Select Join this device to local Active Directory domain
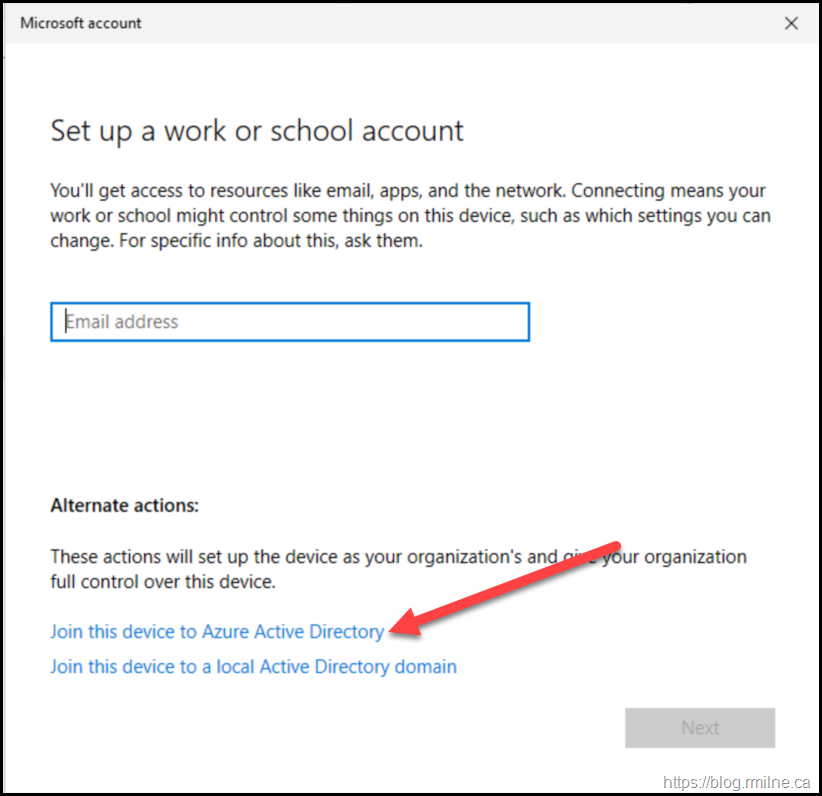Viewport: 822px width, 796px height. pyautogui.click(x=253, y=666)
